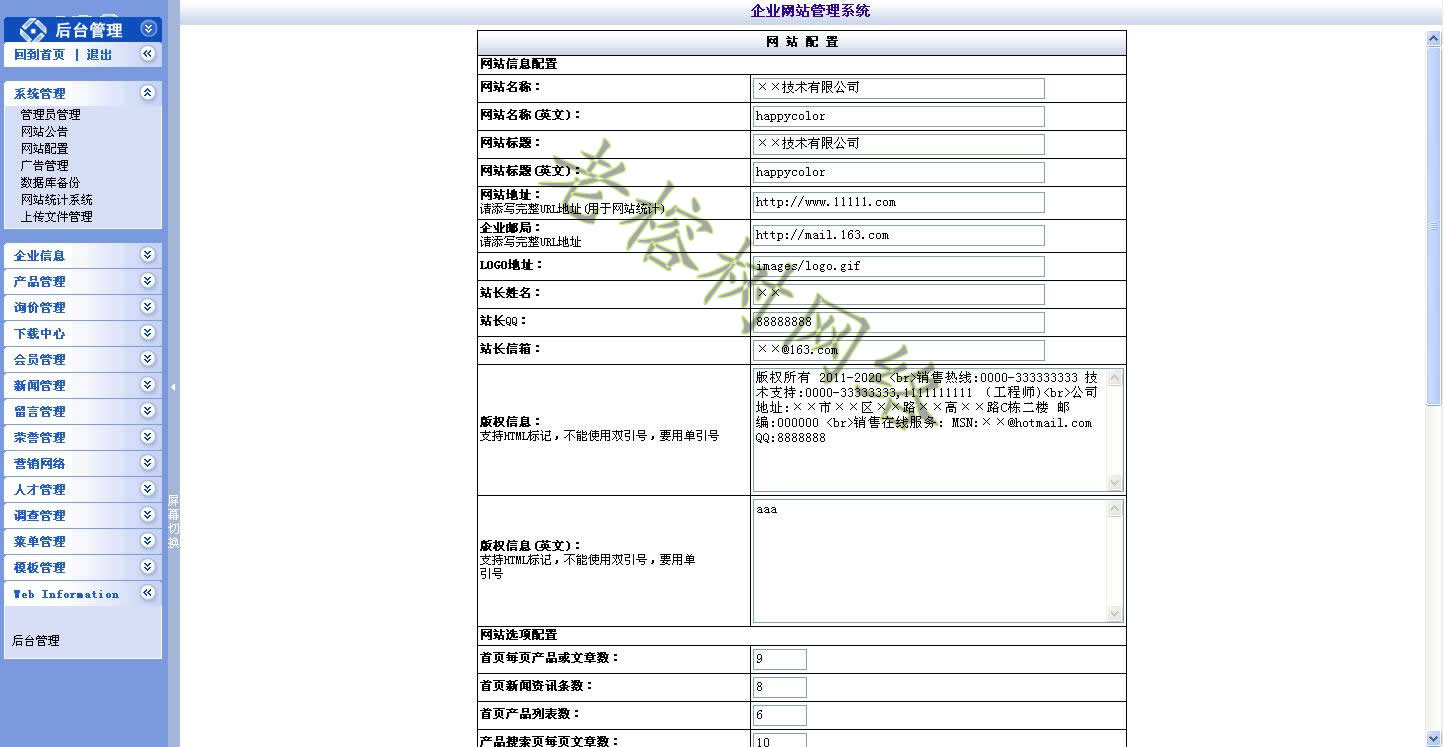Expand the 企业信息 section

[x=148, y=255]
